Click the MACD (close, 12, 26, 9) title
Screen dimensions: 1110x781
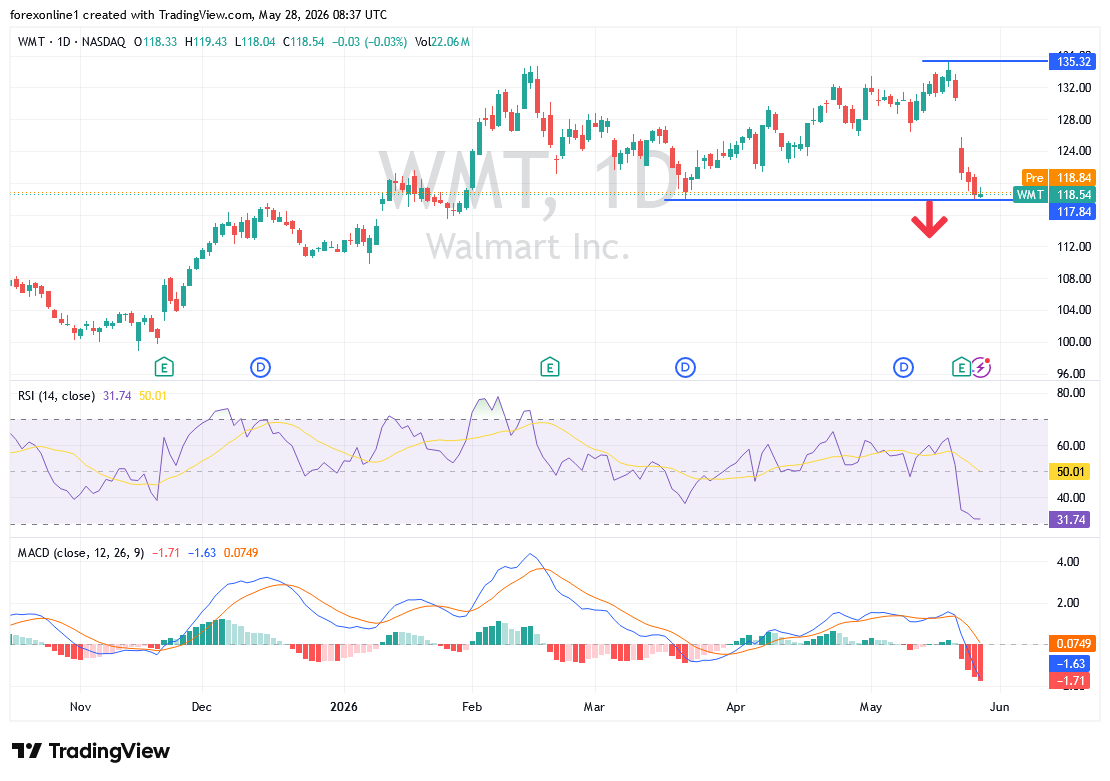(x=81, y=553)
